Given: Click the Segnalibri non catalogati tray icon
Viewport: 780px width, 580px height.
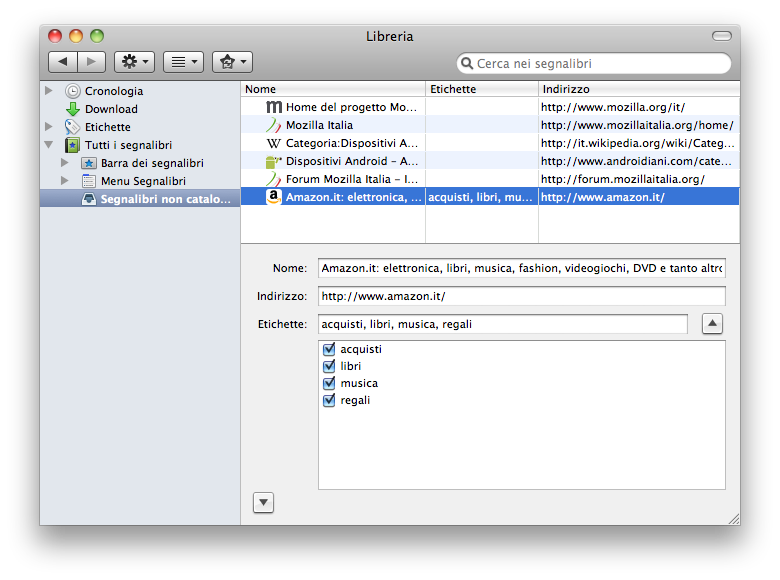Looking at the screenshot, I should [89, 199].
